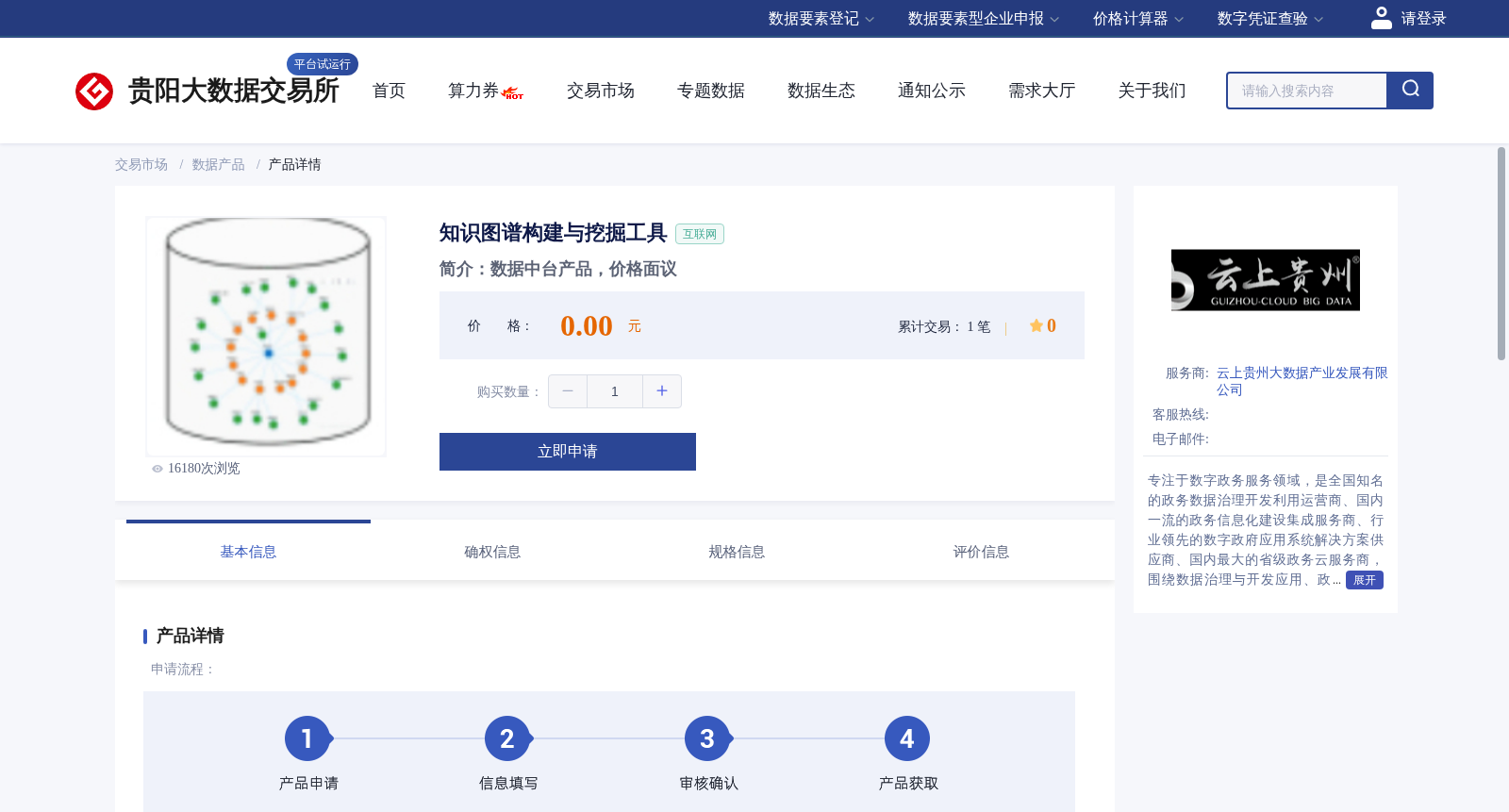1509x812 pixels.
Task: Click the 电子邮件 label
Action: (1181, 439)
